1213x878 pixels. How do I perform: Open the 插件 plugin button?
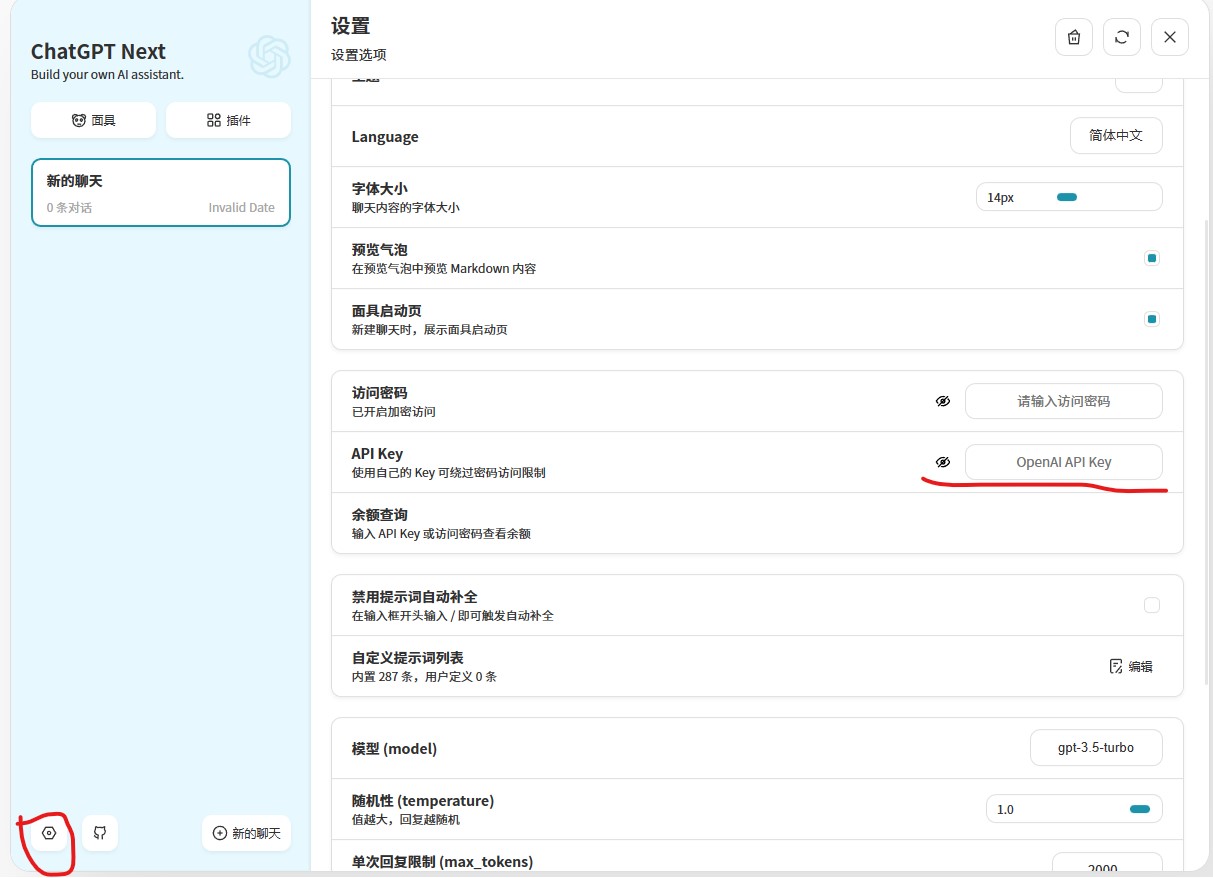tap(228, 120)
